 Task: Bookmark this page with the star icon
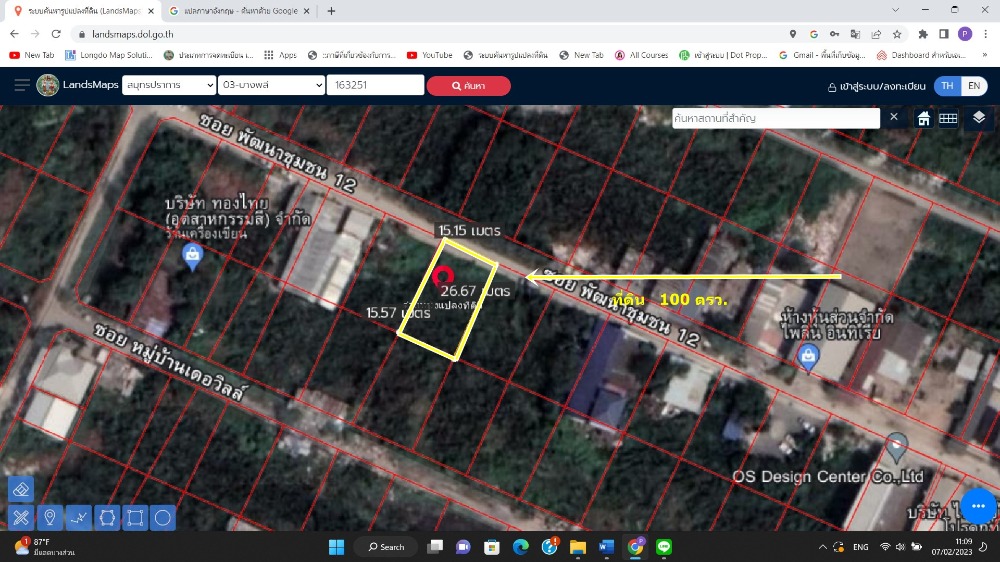point(897,34)
